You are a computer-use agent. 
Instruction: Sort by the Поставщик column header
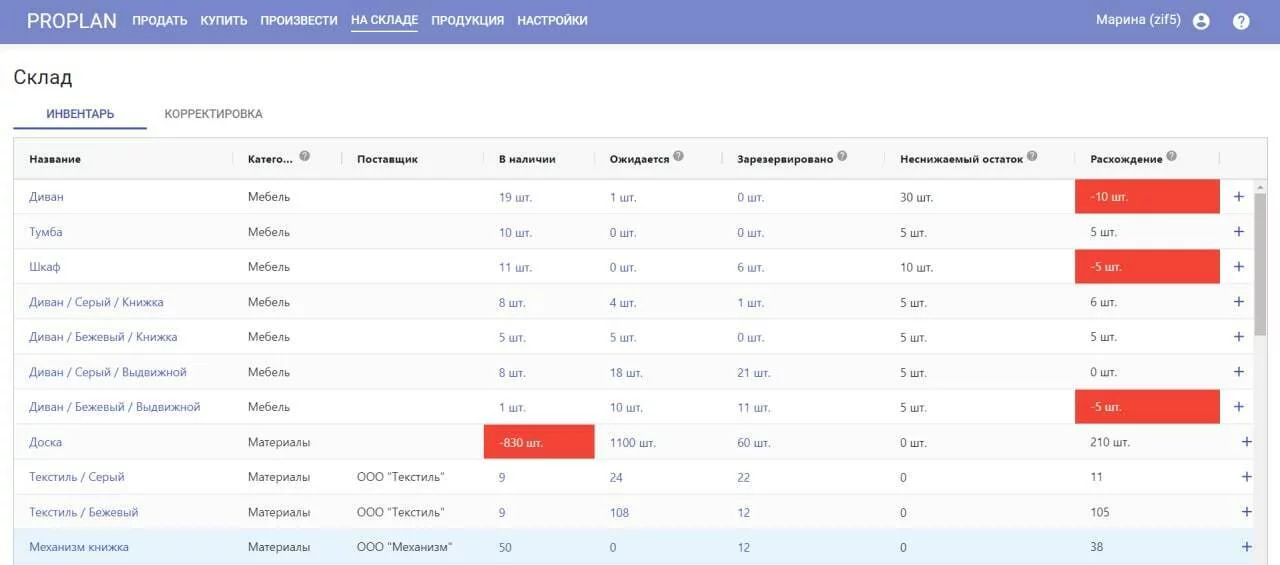click(x=387, y=159)
